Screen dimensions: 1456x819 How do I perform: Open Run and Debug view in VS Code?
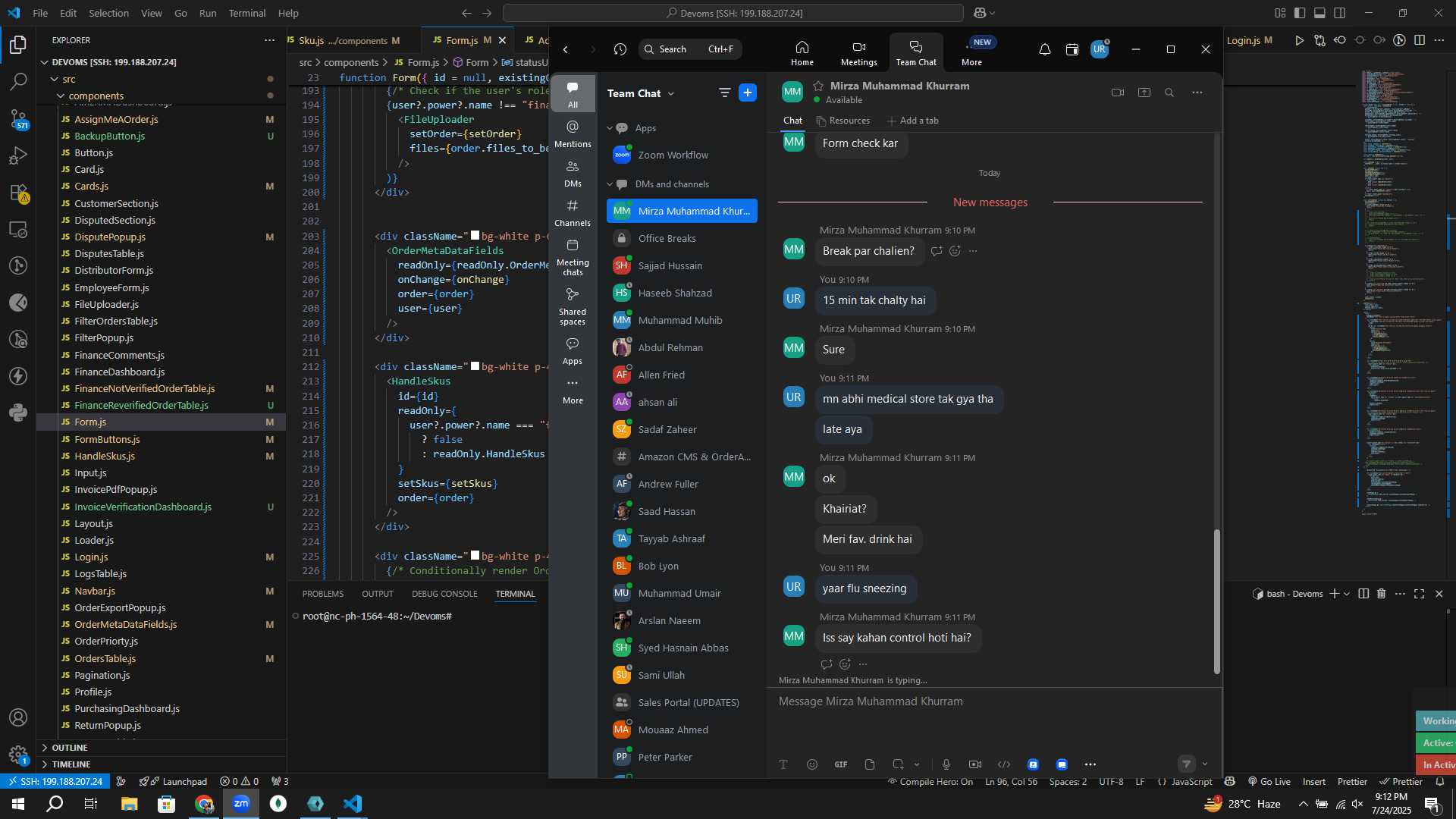(18, 155)
